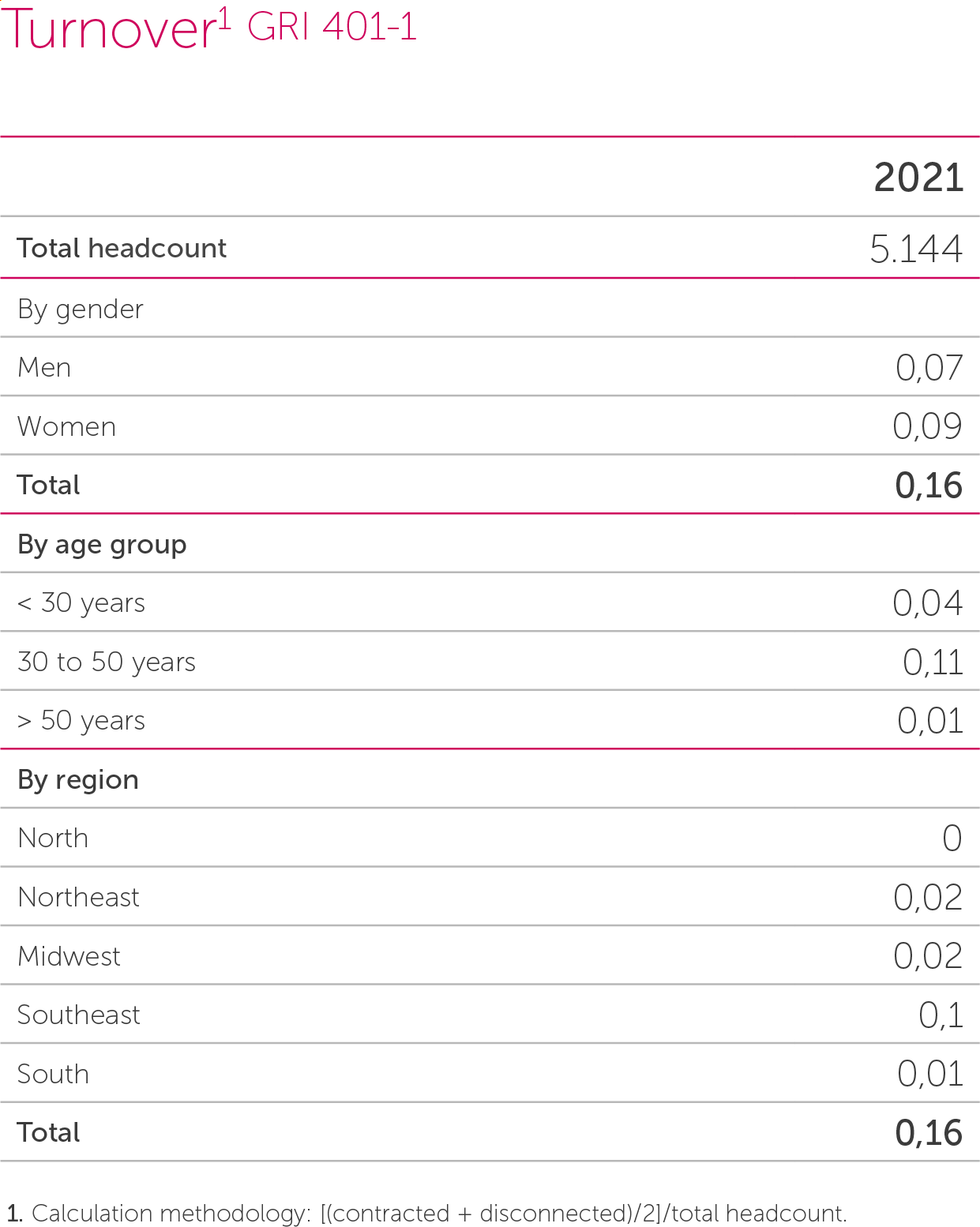Image resolution: width=980 pixels, height=1227 pixels.
Task: Click the calculation methodology footnote text
Action: [426, 1213]
